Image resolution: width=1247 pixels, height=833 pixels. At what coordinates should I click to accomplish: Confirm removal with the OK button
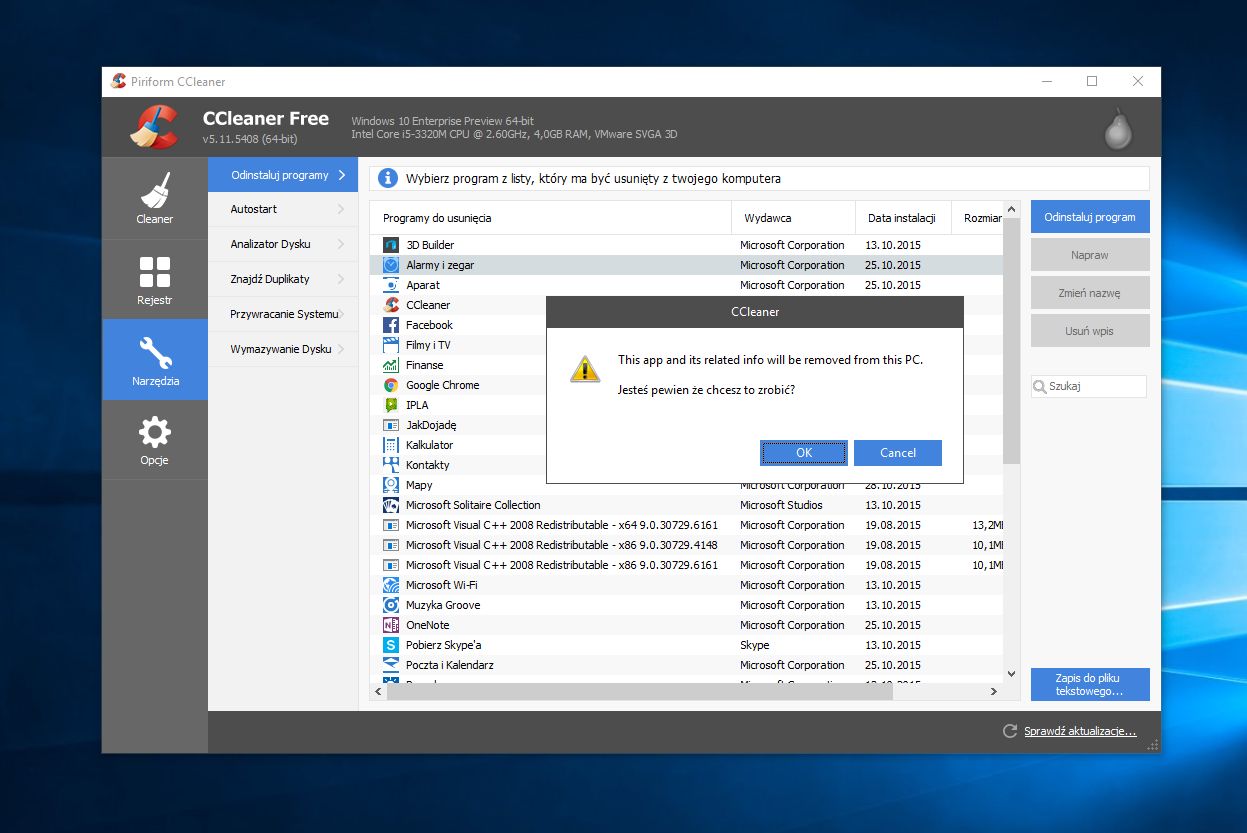pyautogui.click(x=803, y=453)
